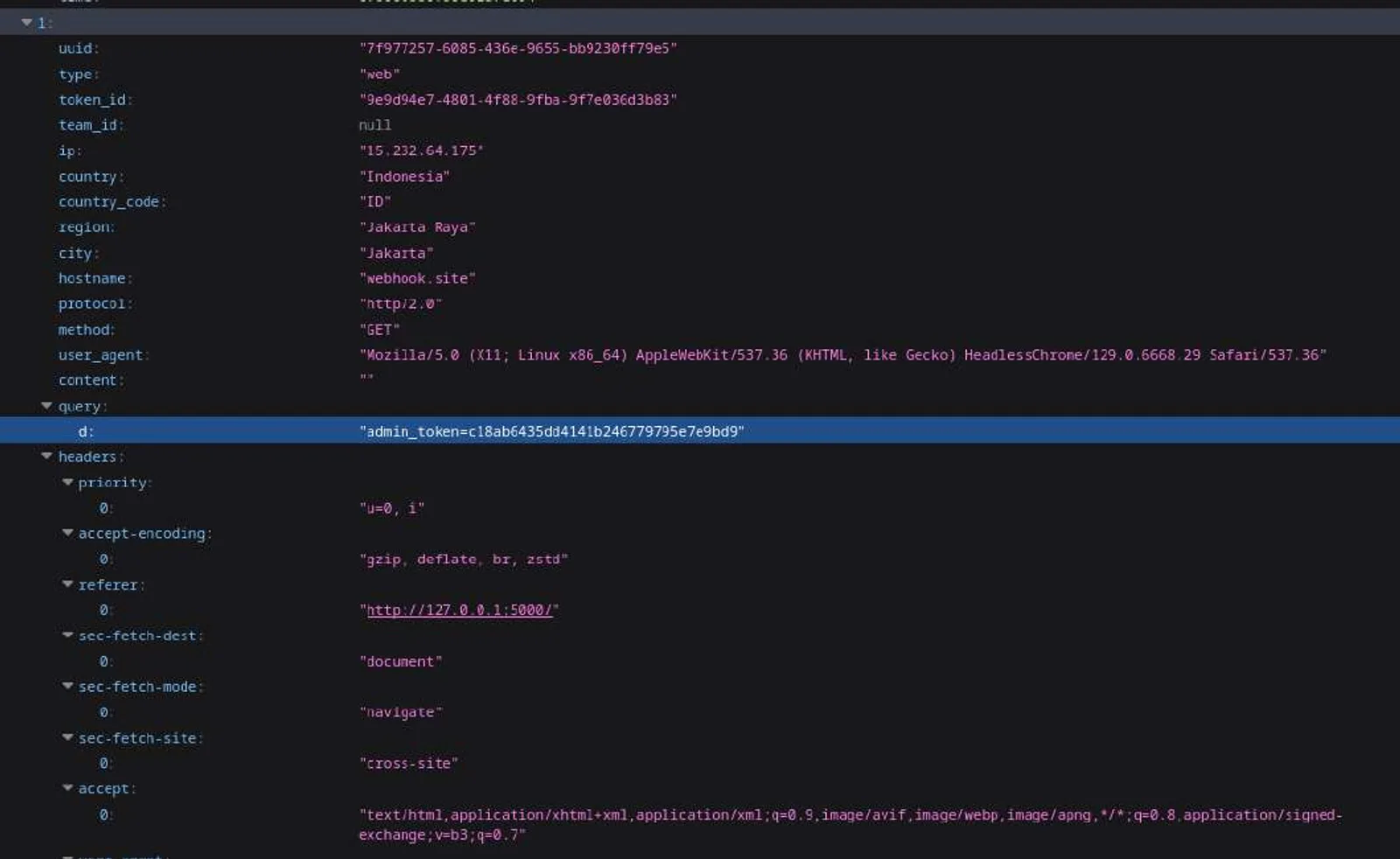Select the sec-fetch-dest value document
This screenshot has height=859, width=1400.
coord(401,661)
